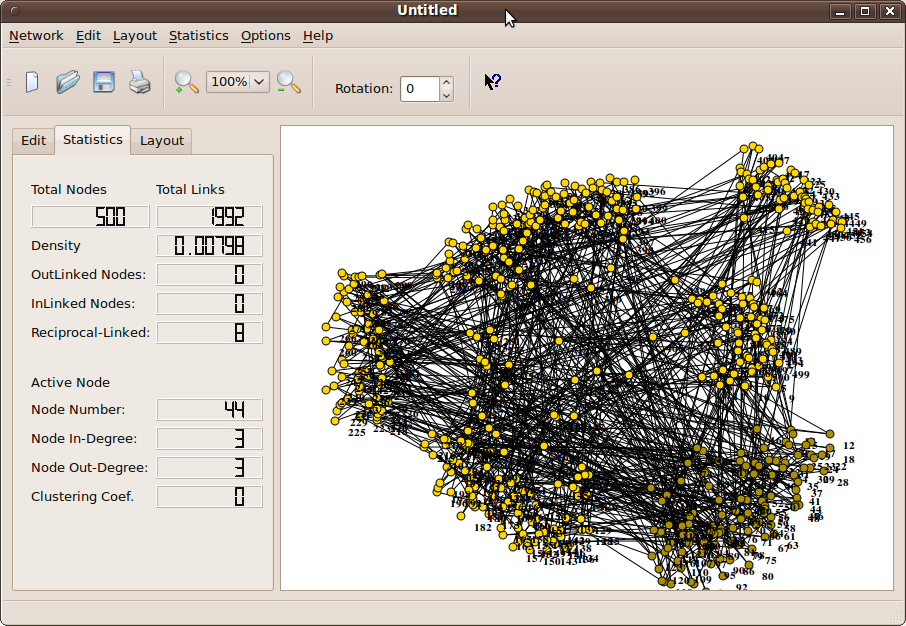Switch to the Layout tab
The image size is (906, 626).
tap(161, 140)
